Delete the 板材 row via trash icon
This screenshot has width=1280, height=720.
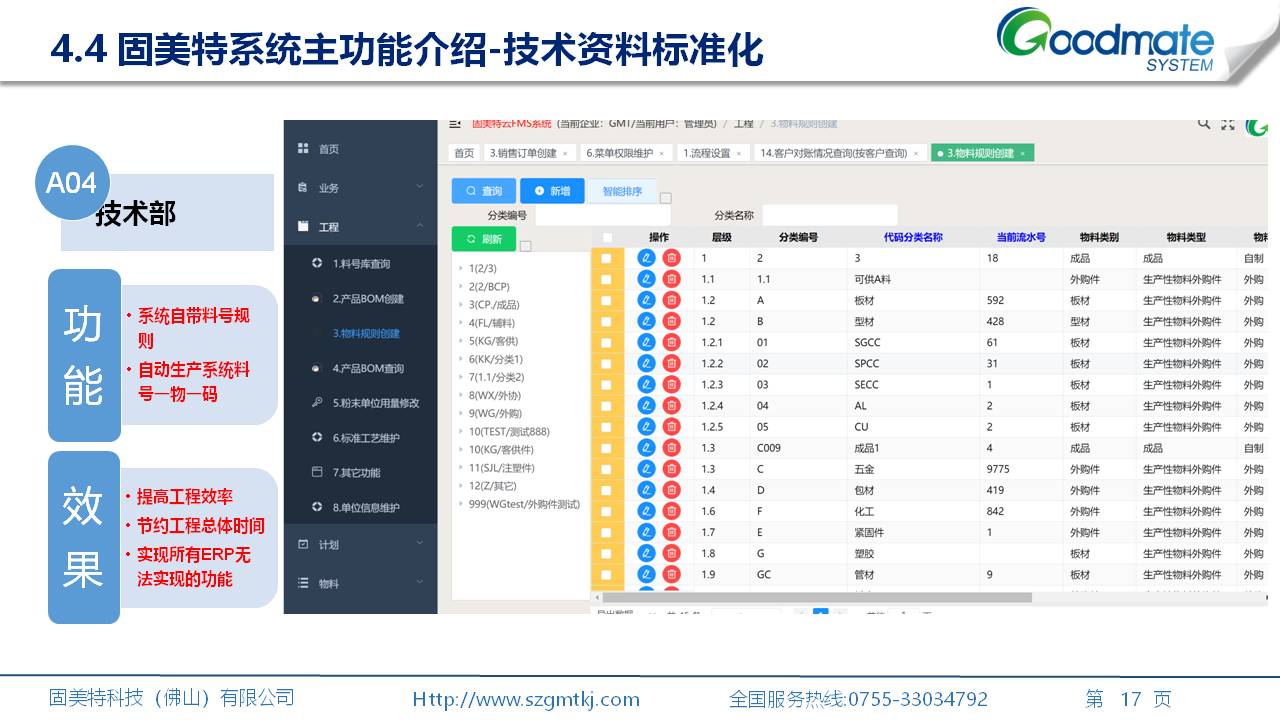(x=671, y=300)
